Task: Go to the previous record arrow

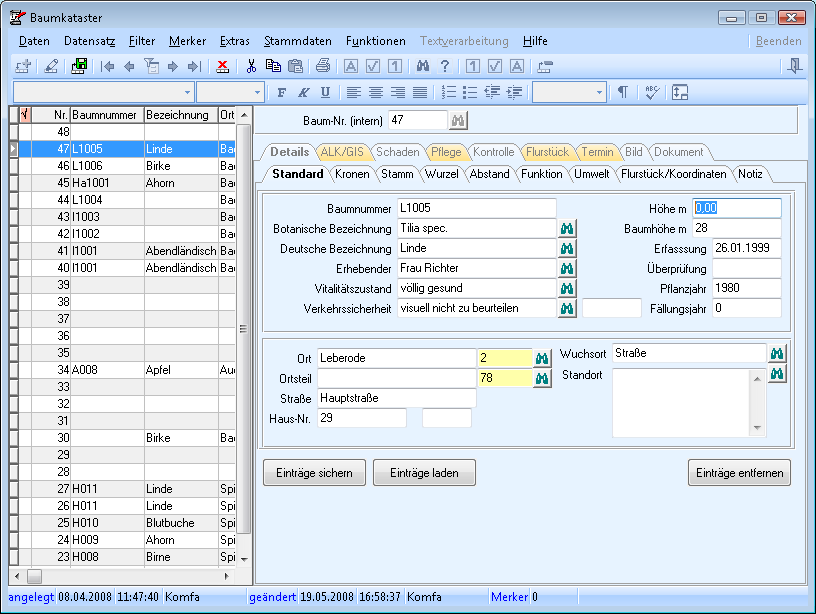Action: pos(130,66)
